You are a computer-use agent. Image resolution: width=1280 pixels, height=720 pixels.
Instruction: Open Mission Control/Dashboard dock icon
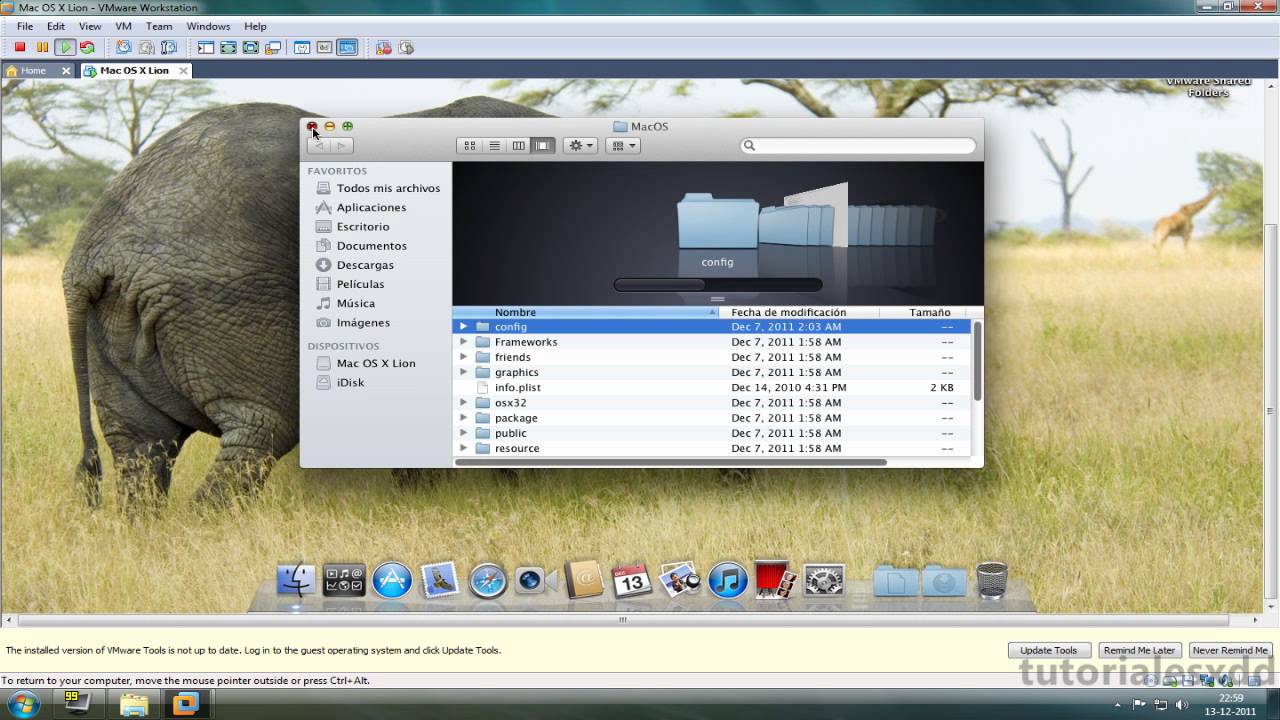[x=344, y=580]
